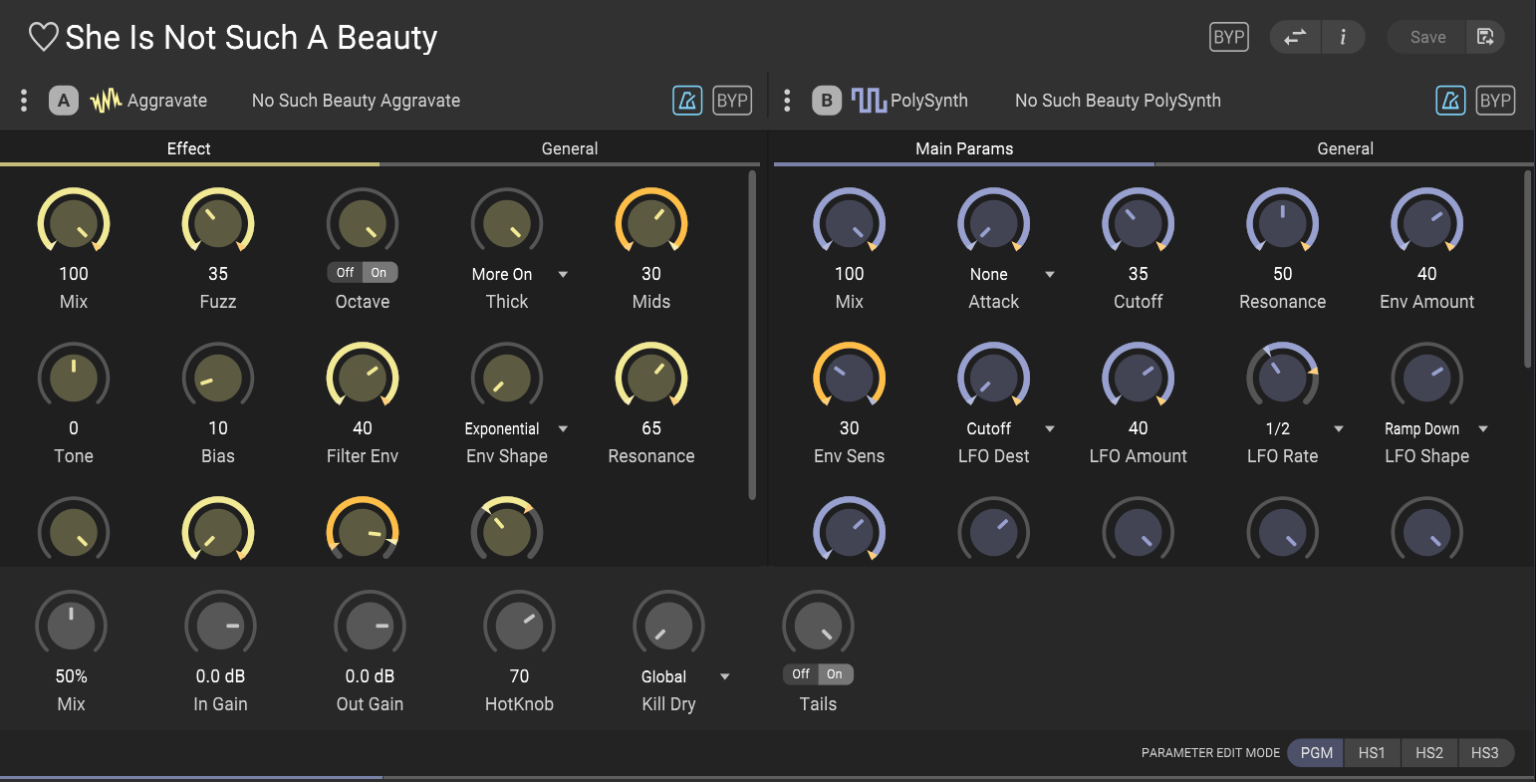Select PGM parameter edit mode
The image size is (1536, 782).
[x=1316, y=753]
